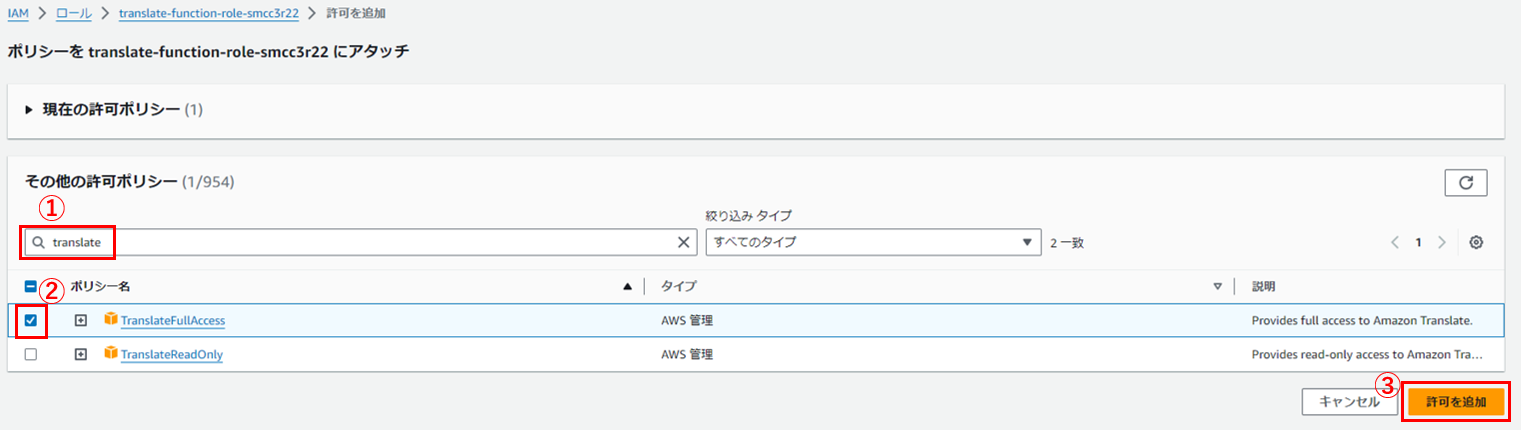The width and height of the screenshot is (1521, 430).
Task: Clear the translate search text
Action: click(684, 242)
